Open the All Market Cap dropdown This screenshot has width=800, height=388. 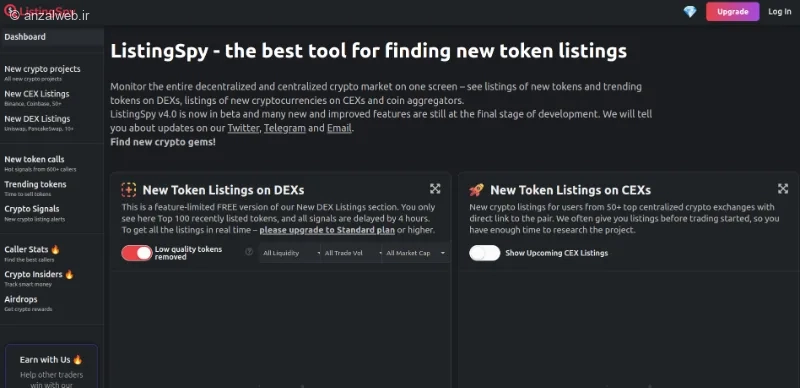click(415, 253)
